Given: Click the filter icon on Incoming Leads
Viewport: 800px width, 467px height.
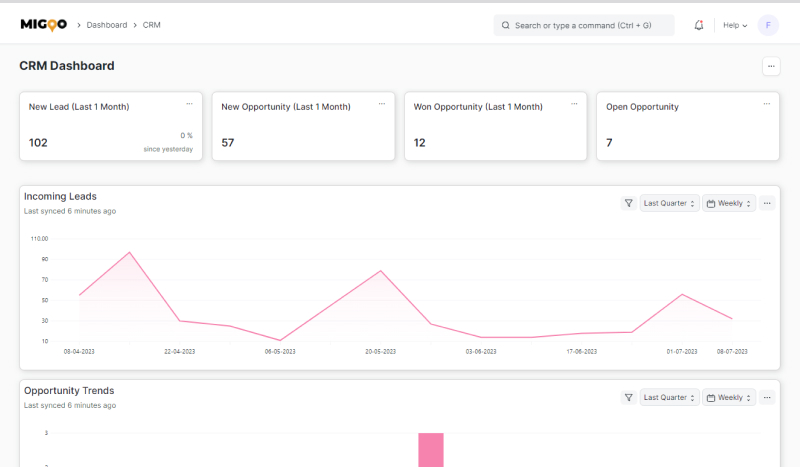Looking at the screenshot, I should 628,203.
